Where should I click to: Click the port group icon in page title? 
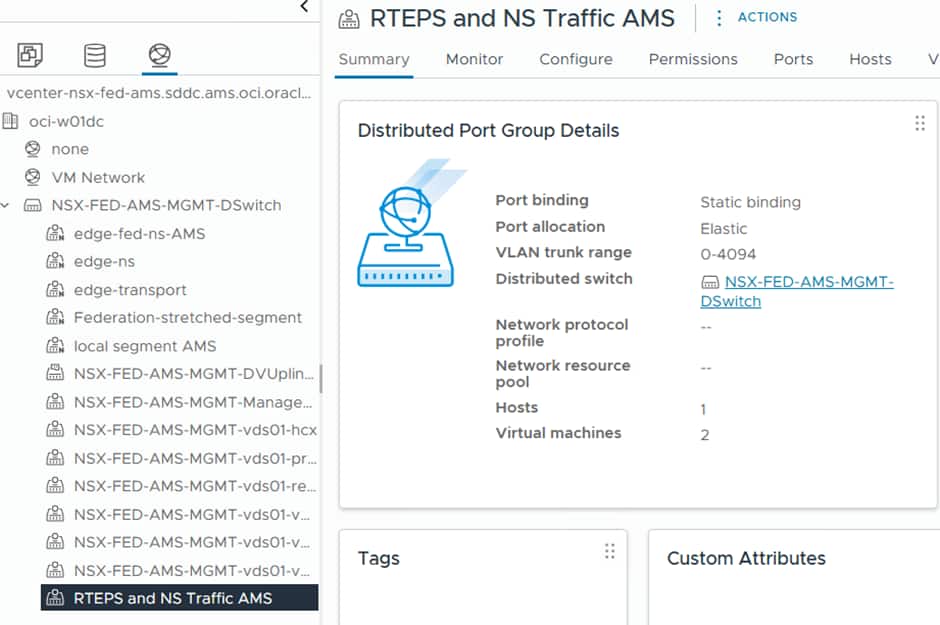point(349,19)
